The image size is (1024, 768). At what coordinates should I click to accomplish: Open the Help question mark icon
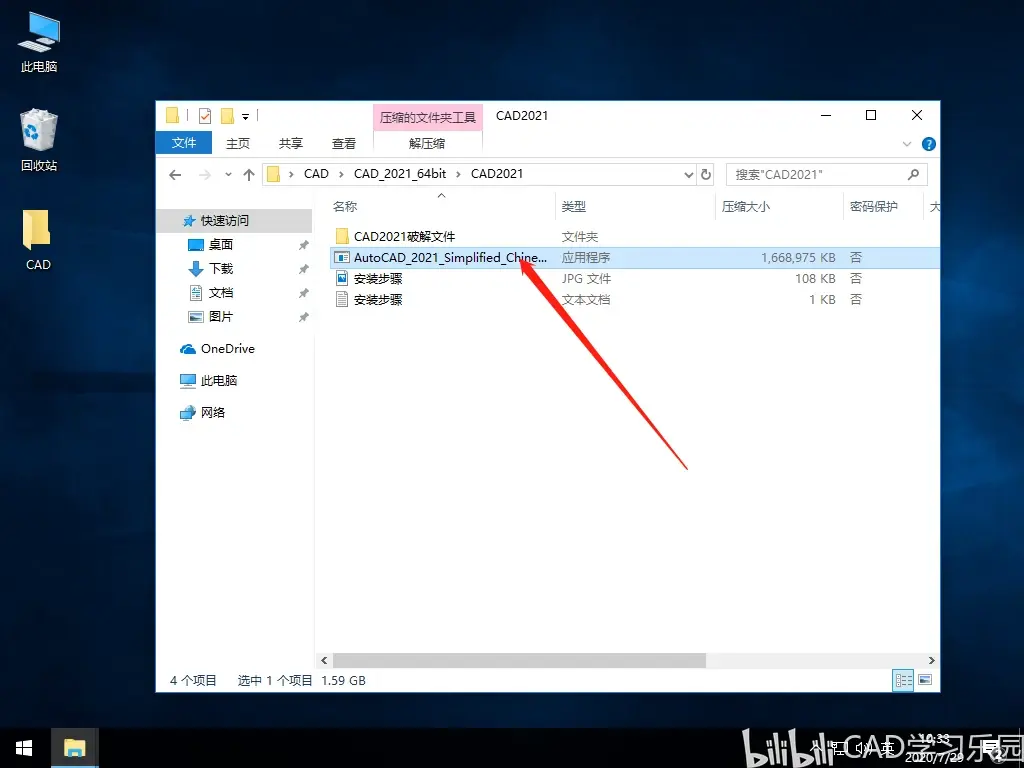point(928,144)
